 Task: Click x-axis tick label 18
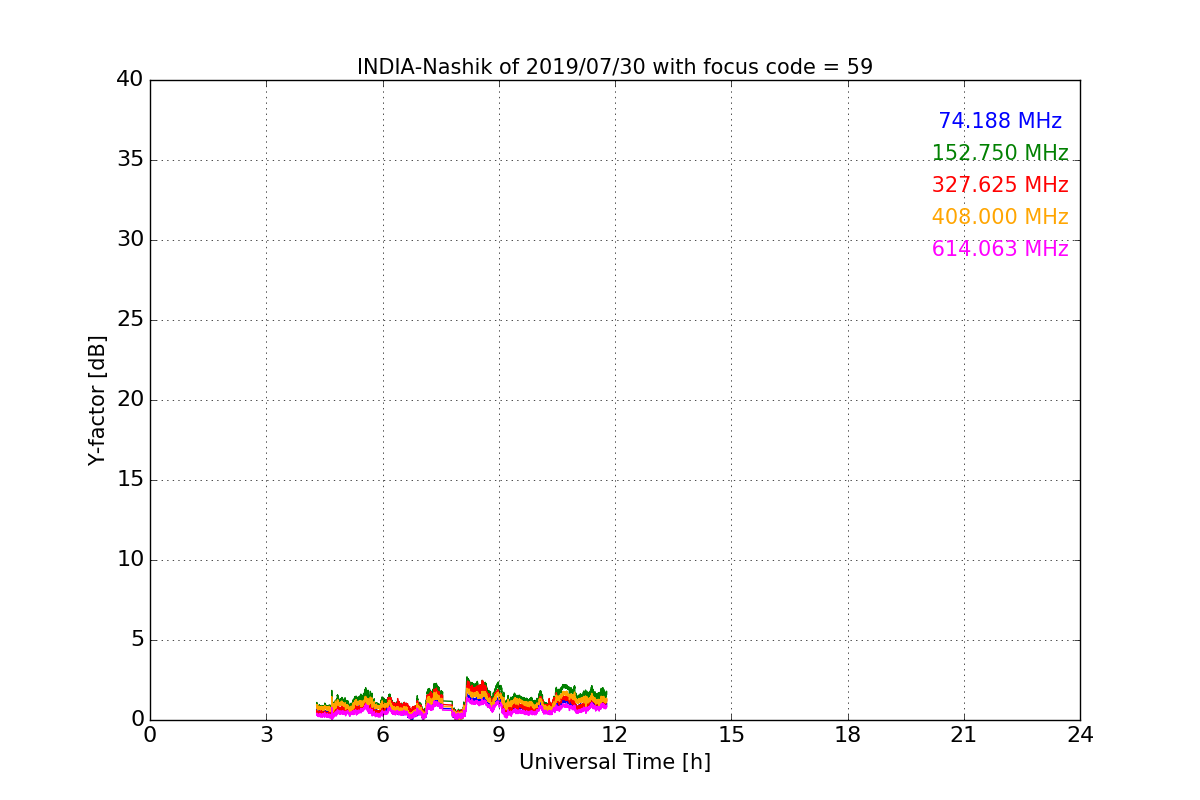[848, 735]
